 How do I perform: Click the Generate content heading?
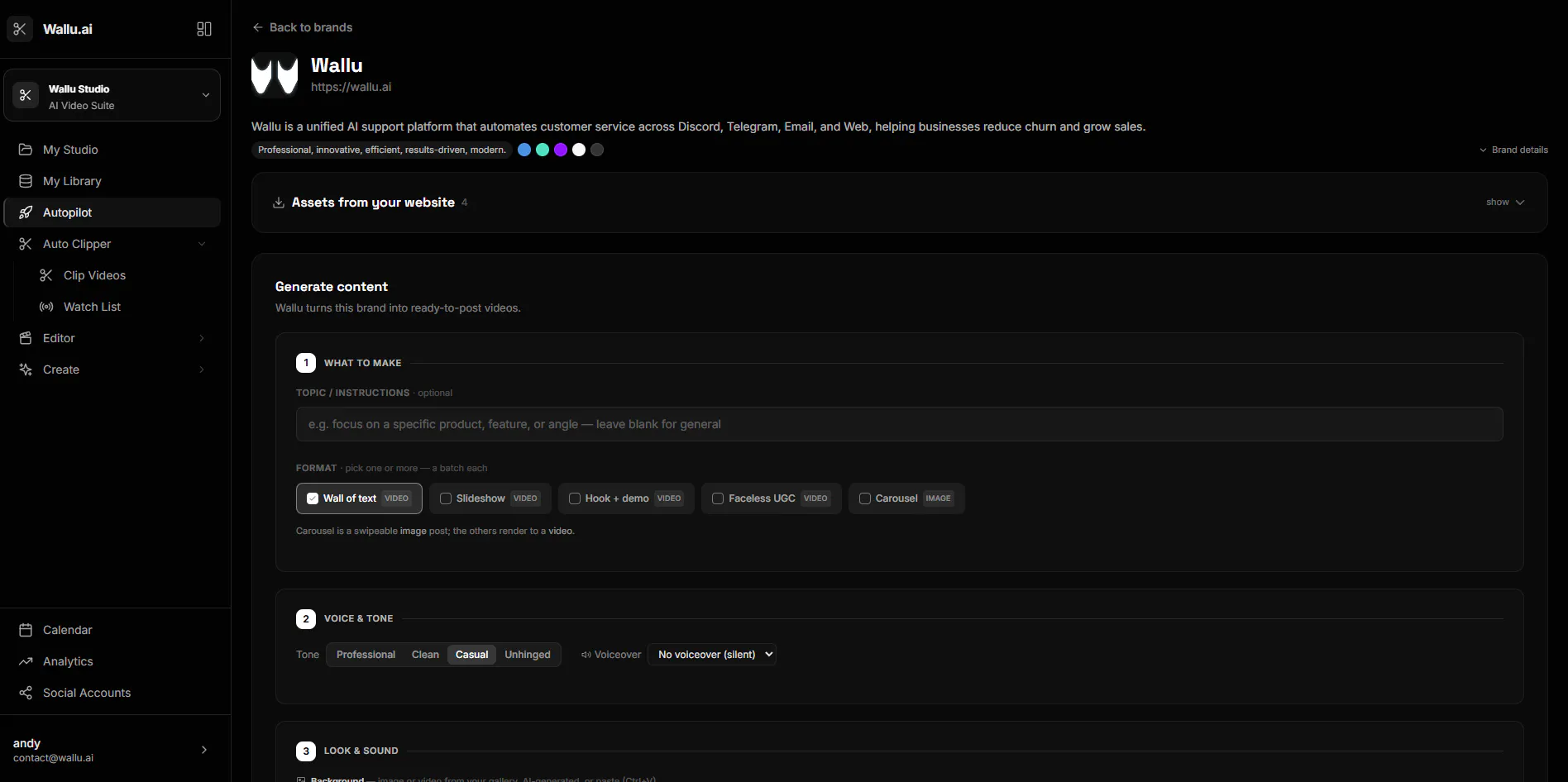coord(332,287)
